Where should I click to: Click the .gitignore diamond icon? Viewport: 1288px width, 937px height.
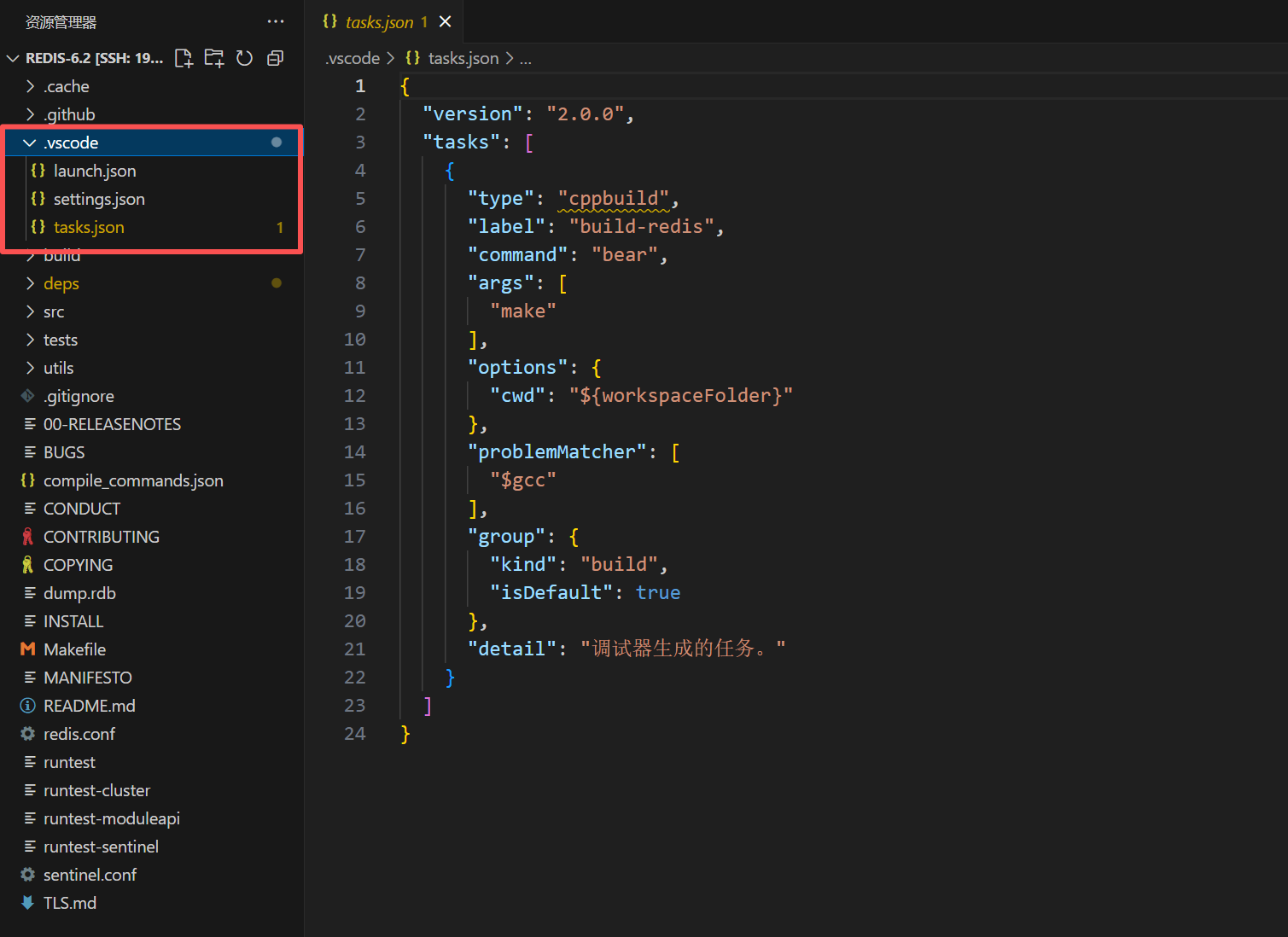[x=28, y=396]
